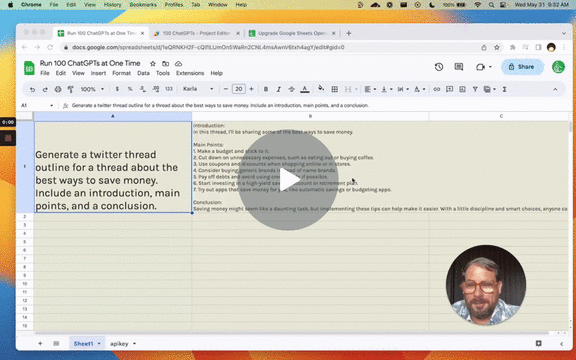Click the Google account avatar in Sheets
This screenshot has height=360, width=576.
(x=558, y=67)
